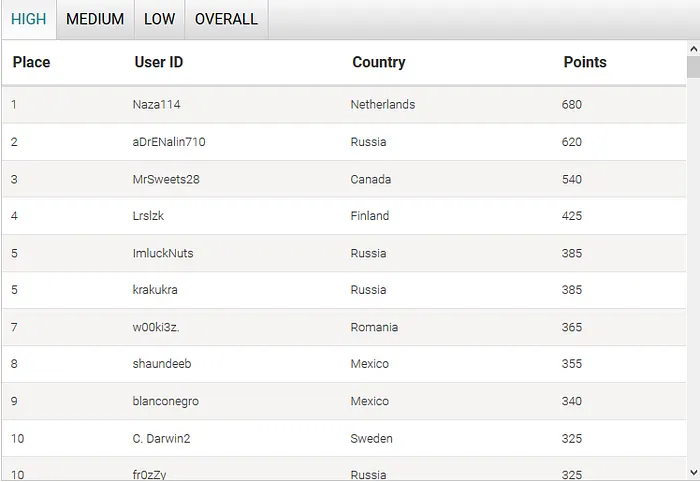The height and width of the screenshot is (482, 700).
Task: Click the Points column header
Action: pyautogui.click(x=585, y=62)
